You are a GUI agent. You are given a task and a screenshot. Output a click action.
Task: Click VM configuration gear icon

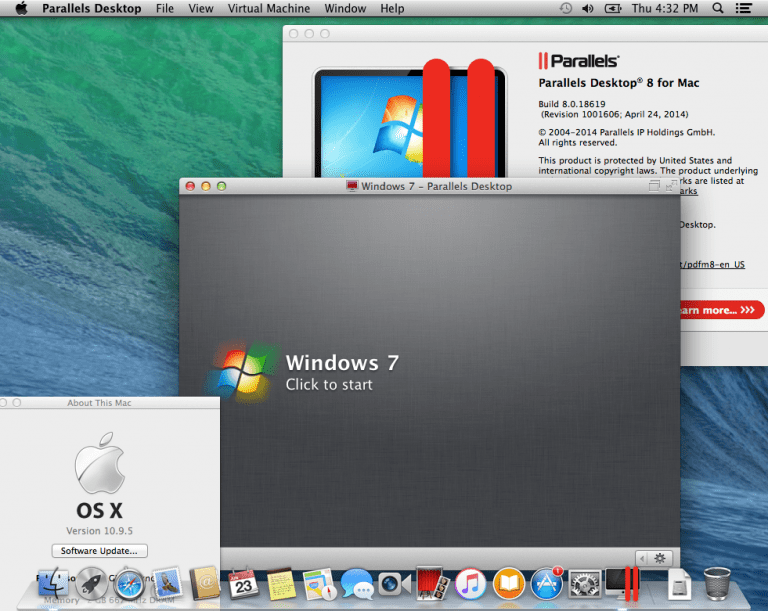click(x=660, y=558)
